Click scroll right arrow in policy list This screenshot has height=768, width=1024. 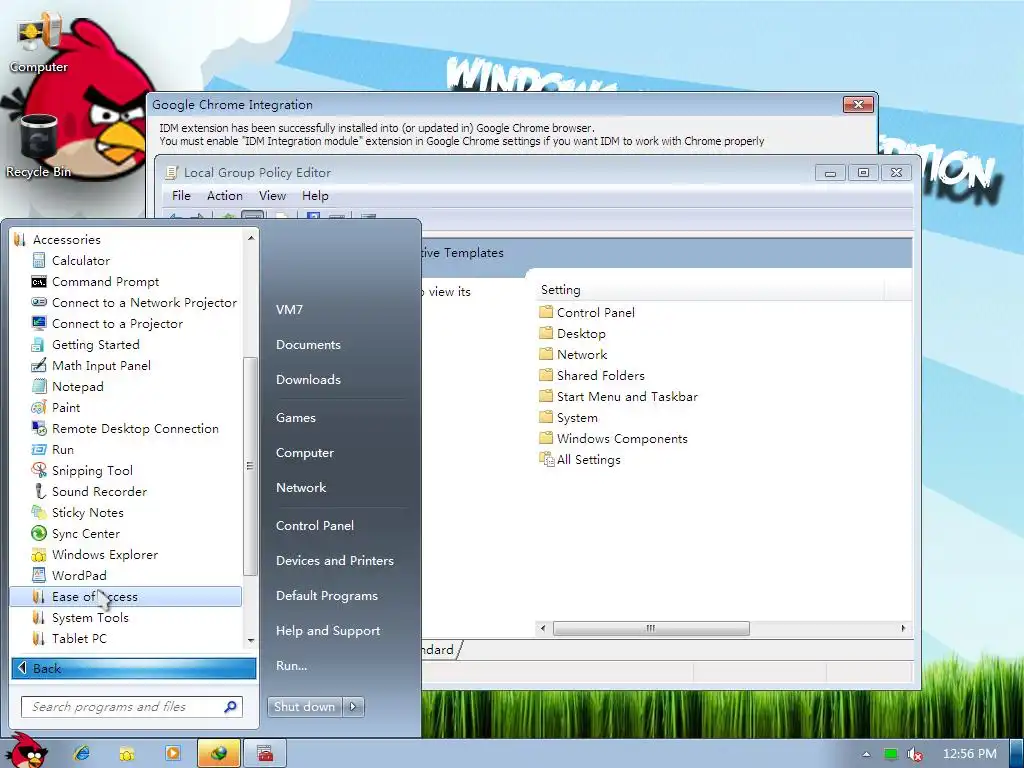[903, 628]
